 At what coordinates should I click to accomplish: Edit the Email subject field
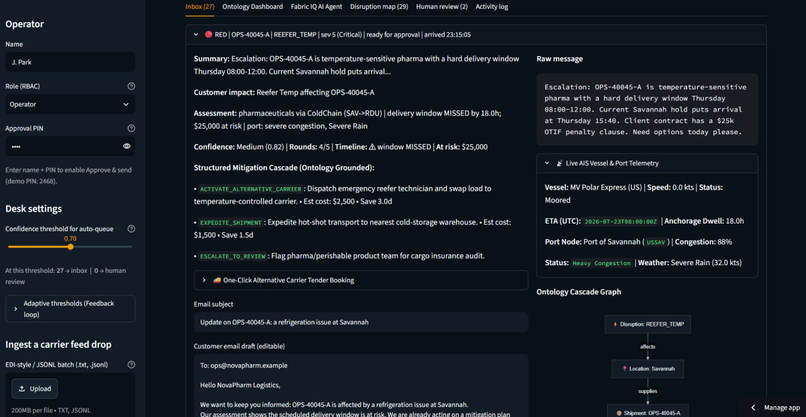click(x=361, y=322)
